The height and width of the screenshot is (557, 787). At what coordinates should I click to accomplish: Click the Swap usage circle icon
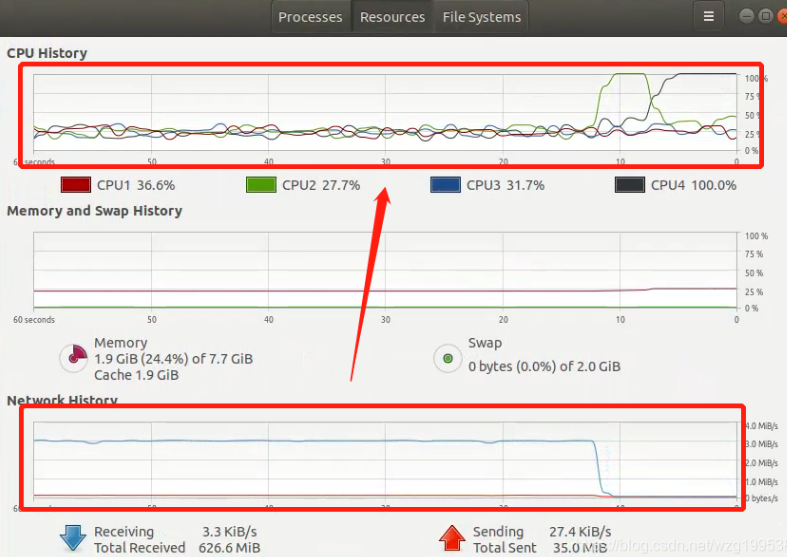click(x=448, y=358)
